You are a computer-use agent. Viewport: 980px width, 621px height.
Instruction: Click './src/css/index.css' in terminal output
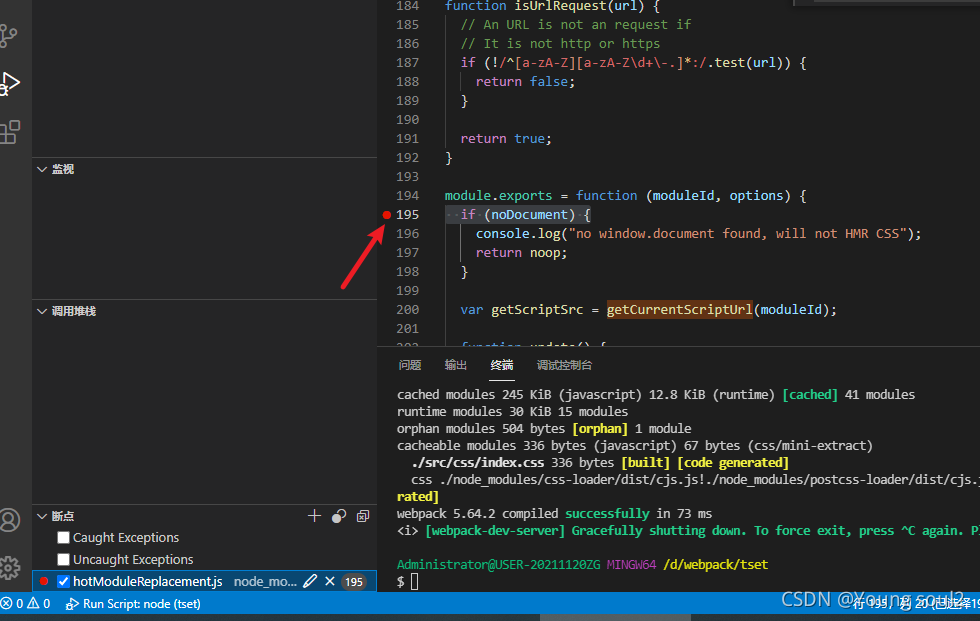pos(478,462)
